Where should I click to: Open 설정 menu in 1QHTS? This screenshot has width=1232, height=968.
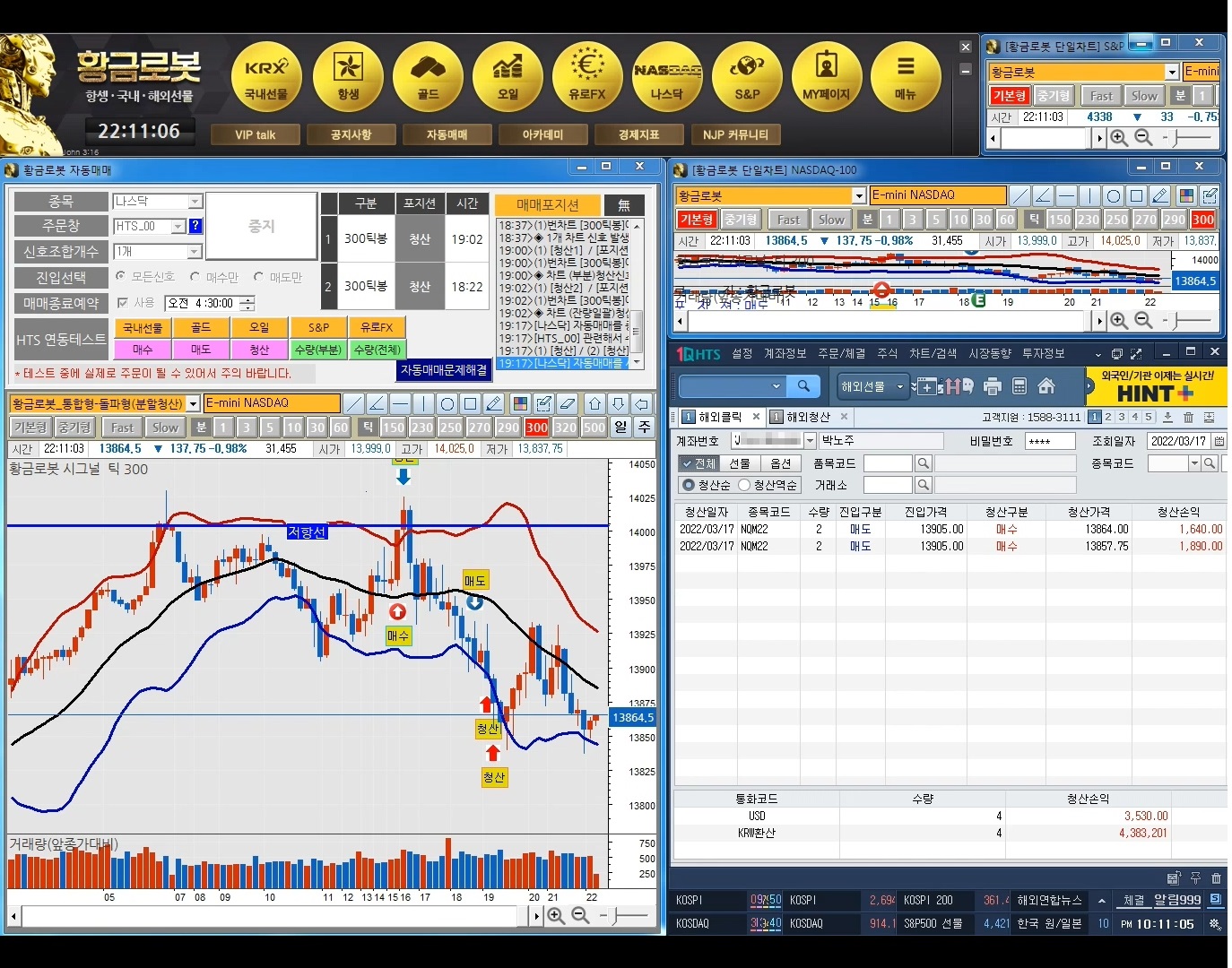(x=742, y=354)
